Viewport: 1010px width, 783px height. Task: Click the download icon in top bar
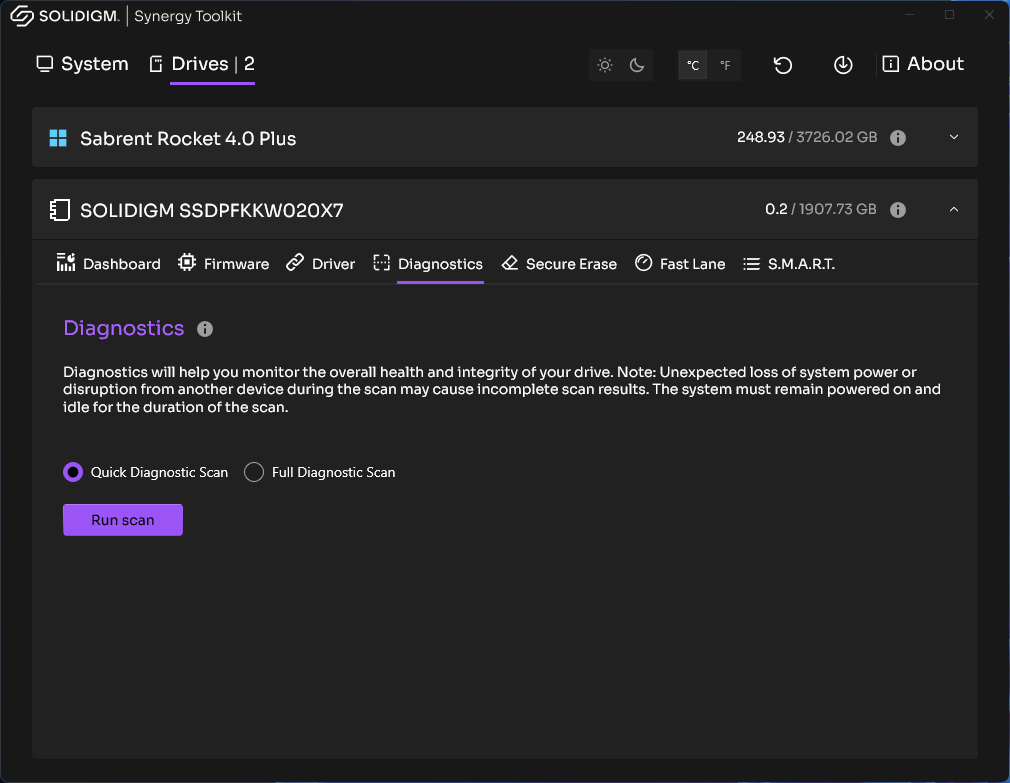coord(843,65)
